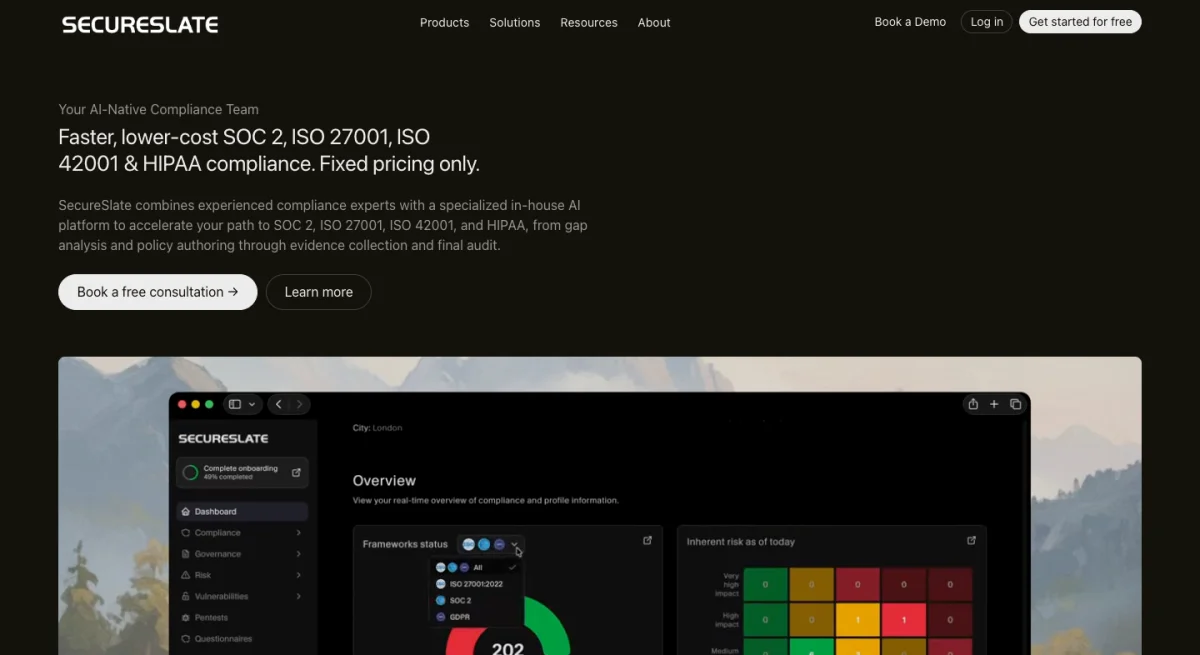Click Book a free consultation button
Screen dimensions: 1200x655
[x=158, y=292]
